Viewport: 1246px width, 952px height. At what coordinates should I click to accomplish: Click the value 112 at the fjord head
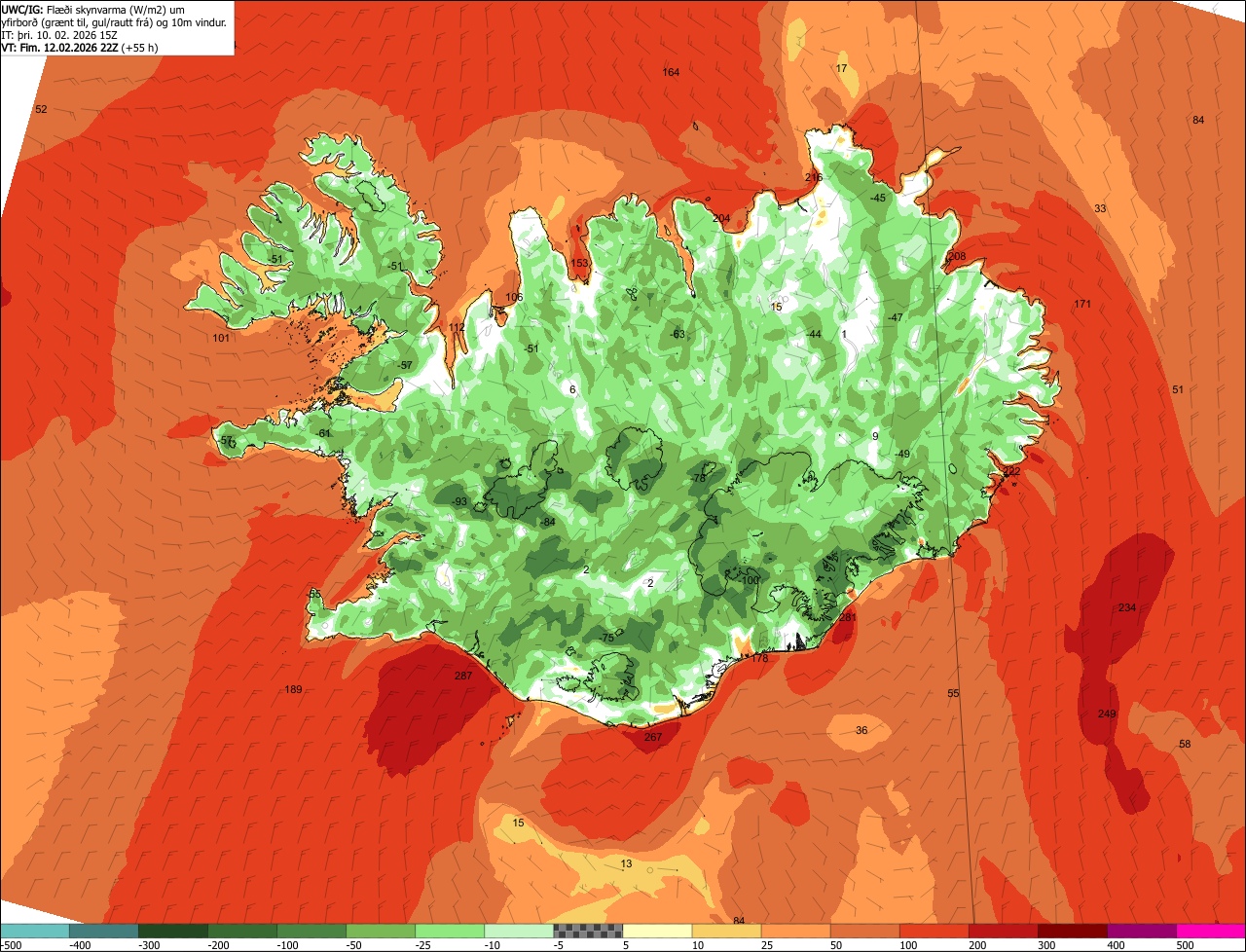click(458, 327)
